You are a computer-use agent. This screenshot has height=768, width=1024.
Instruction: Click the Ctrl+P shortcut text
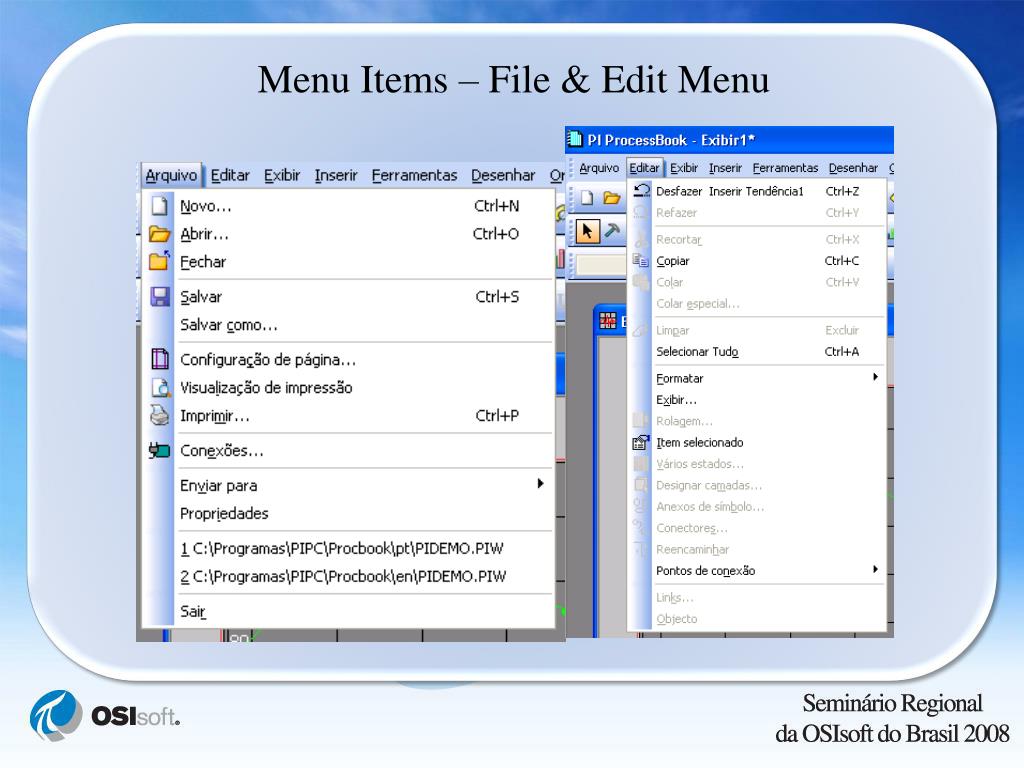(497, 415)
